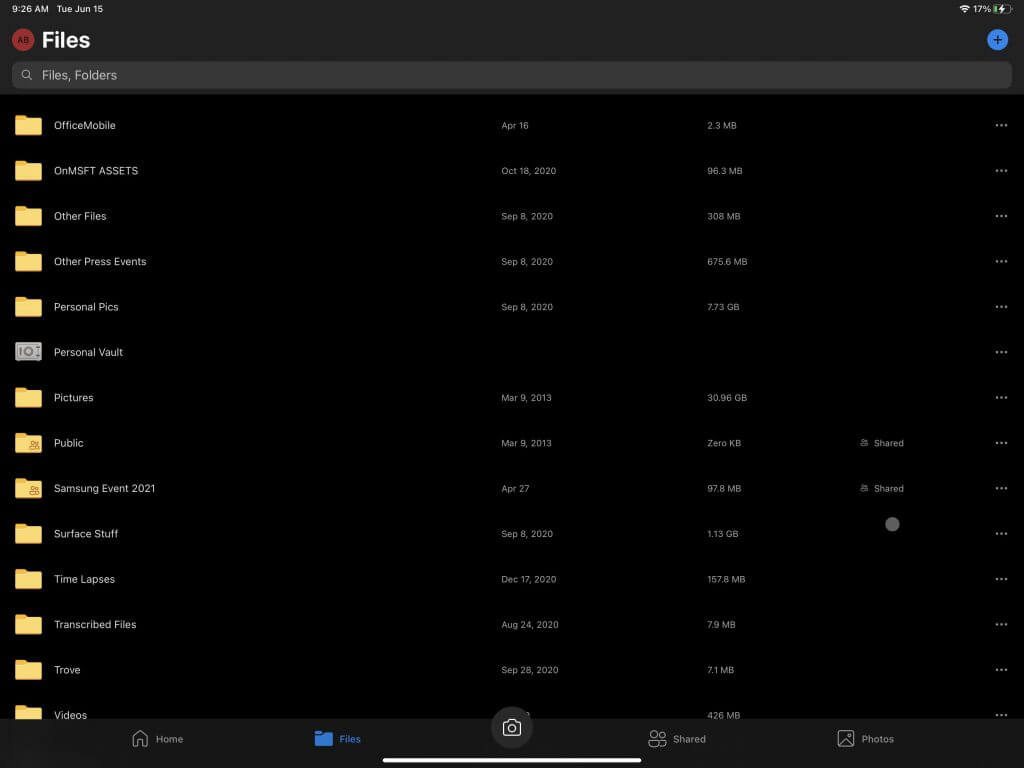Open the Samsung Event 2021 folder icon
The image size is (1024, 768).
pos(28,488)
